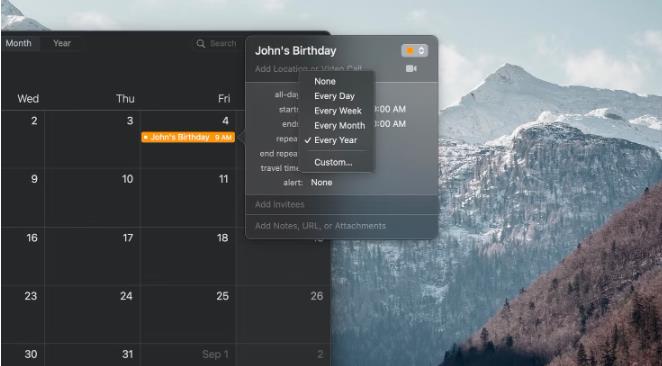Click the Search magnifying glass icon
The height and width of the screenshot is (366, 662).
point(201,43)
